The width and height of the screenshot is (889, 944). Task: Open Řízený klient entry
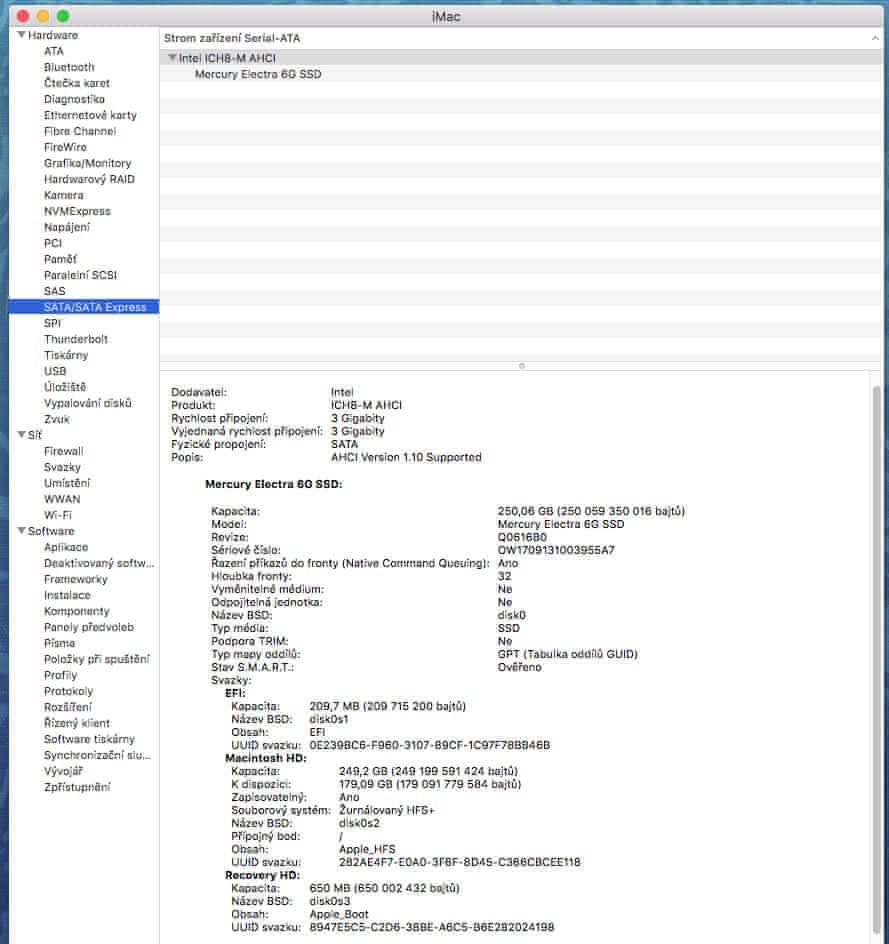tap(77, 723)
